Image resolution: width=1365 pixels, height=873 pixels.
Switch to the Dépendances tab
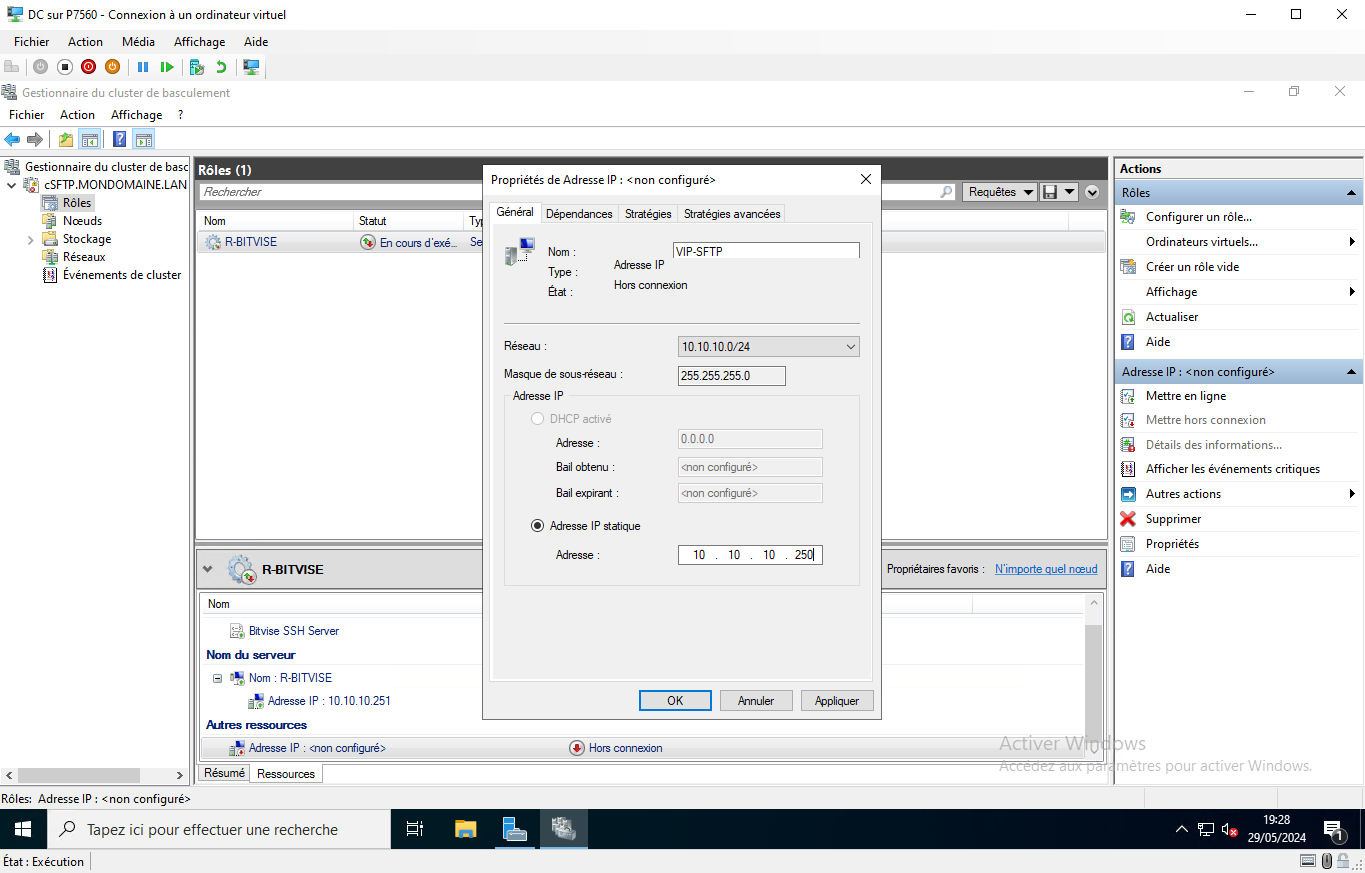579,214
